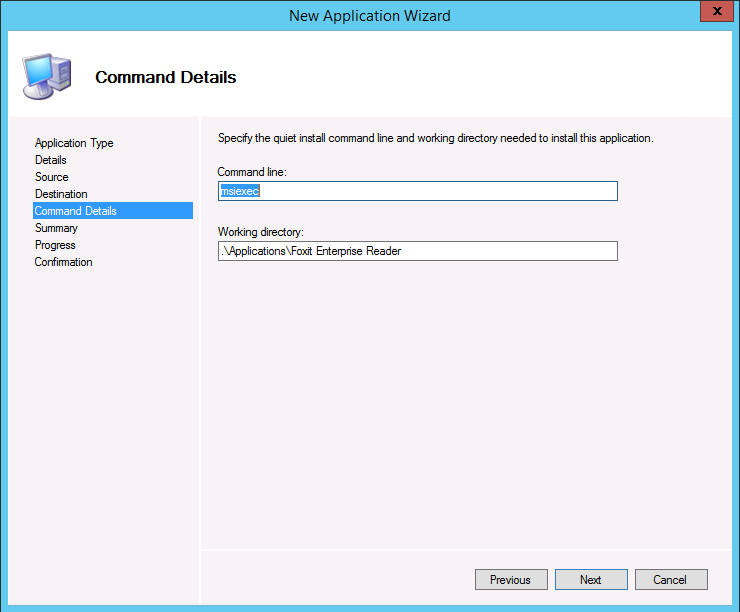This screenshot has height=612, width=740.
Task: Click the New Application Wizard title bar
Action: coord(369,15)
